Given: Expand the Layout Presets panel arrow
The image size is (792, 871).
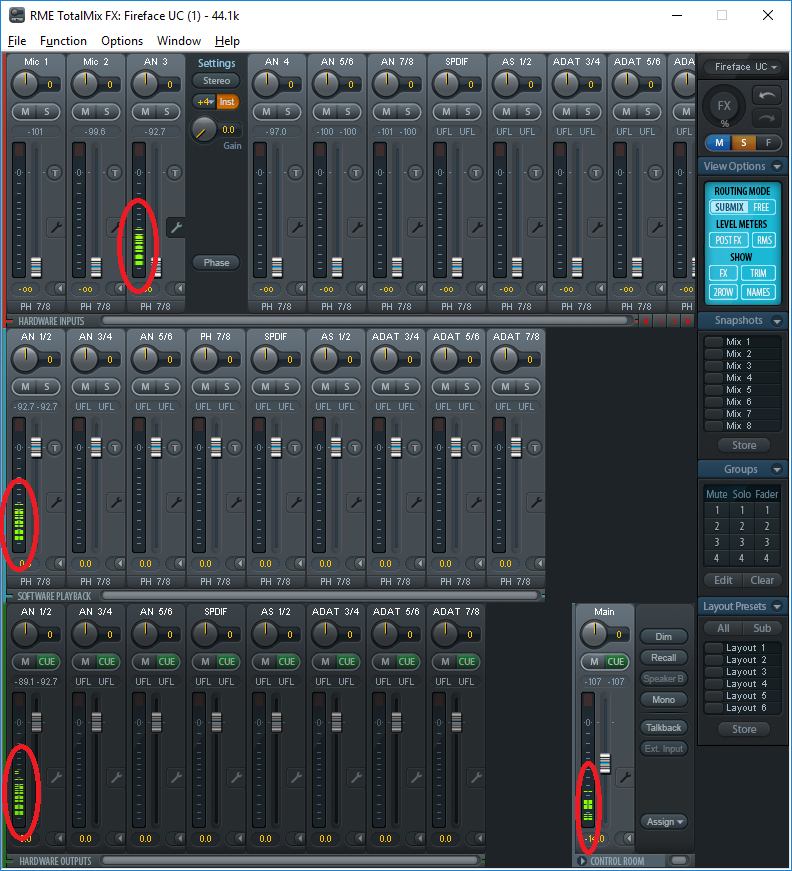Looking at the screenshot, I should 776,606.
